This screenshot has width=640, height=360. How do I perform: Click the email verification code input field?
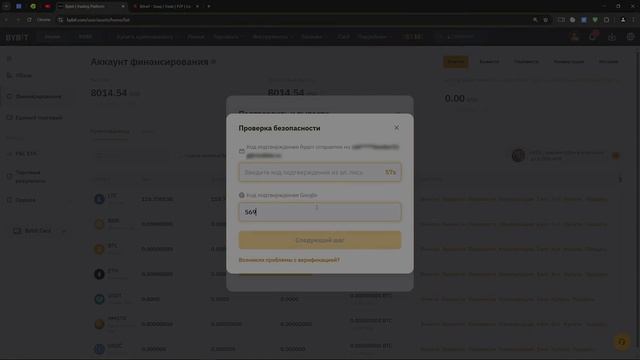(x=320, y=172)
